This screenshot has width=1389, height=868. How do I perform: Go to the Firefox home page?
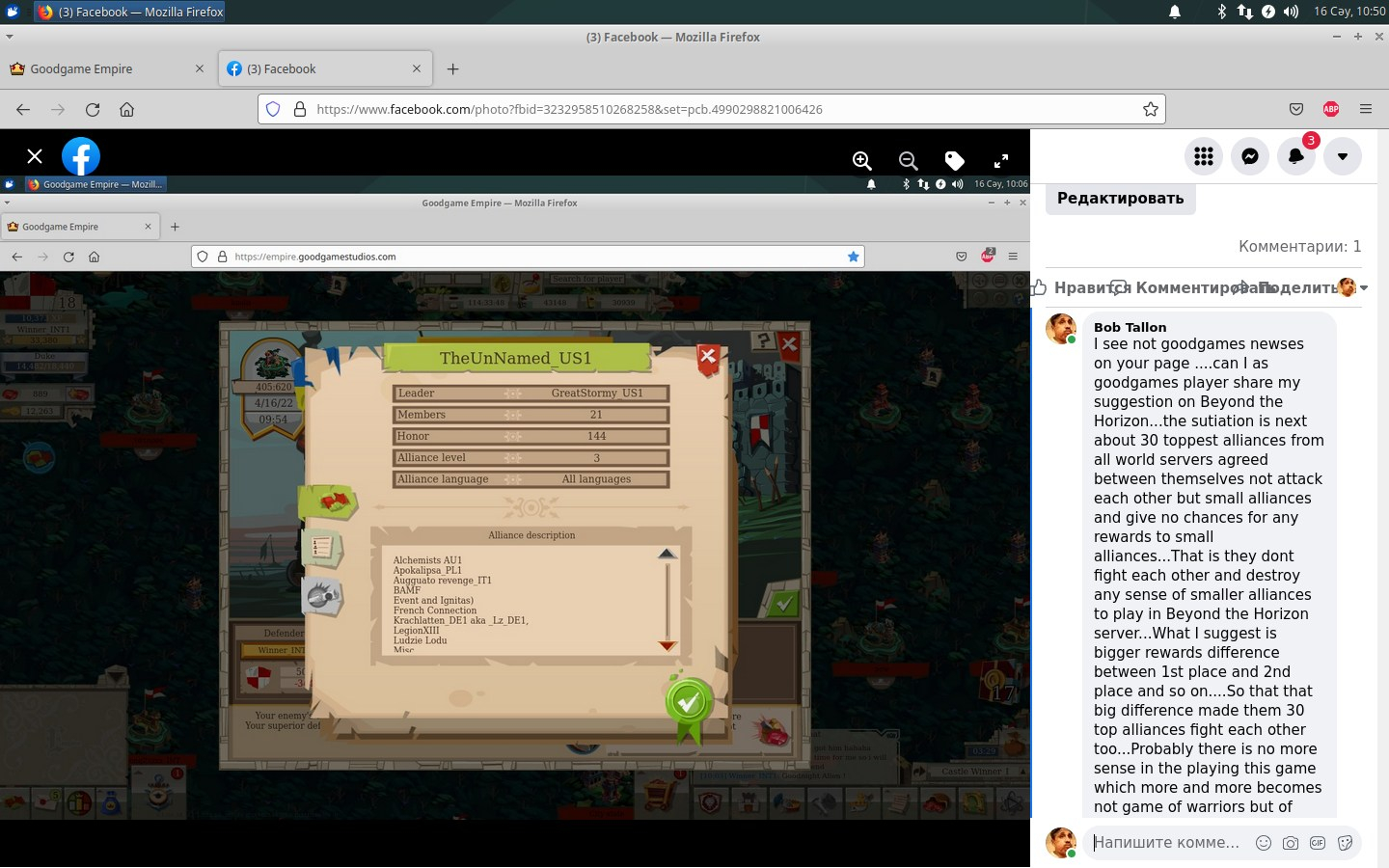(x=126, y=109)
